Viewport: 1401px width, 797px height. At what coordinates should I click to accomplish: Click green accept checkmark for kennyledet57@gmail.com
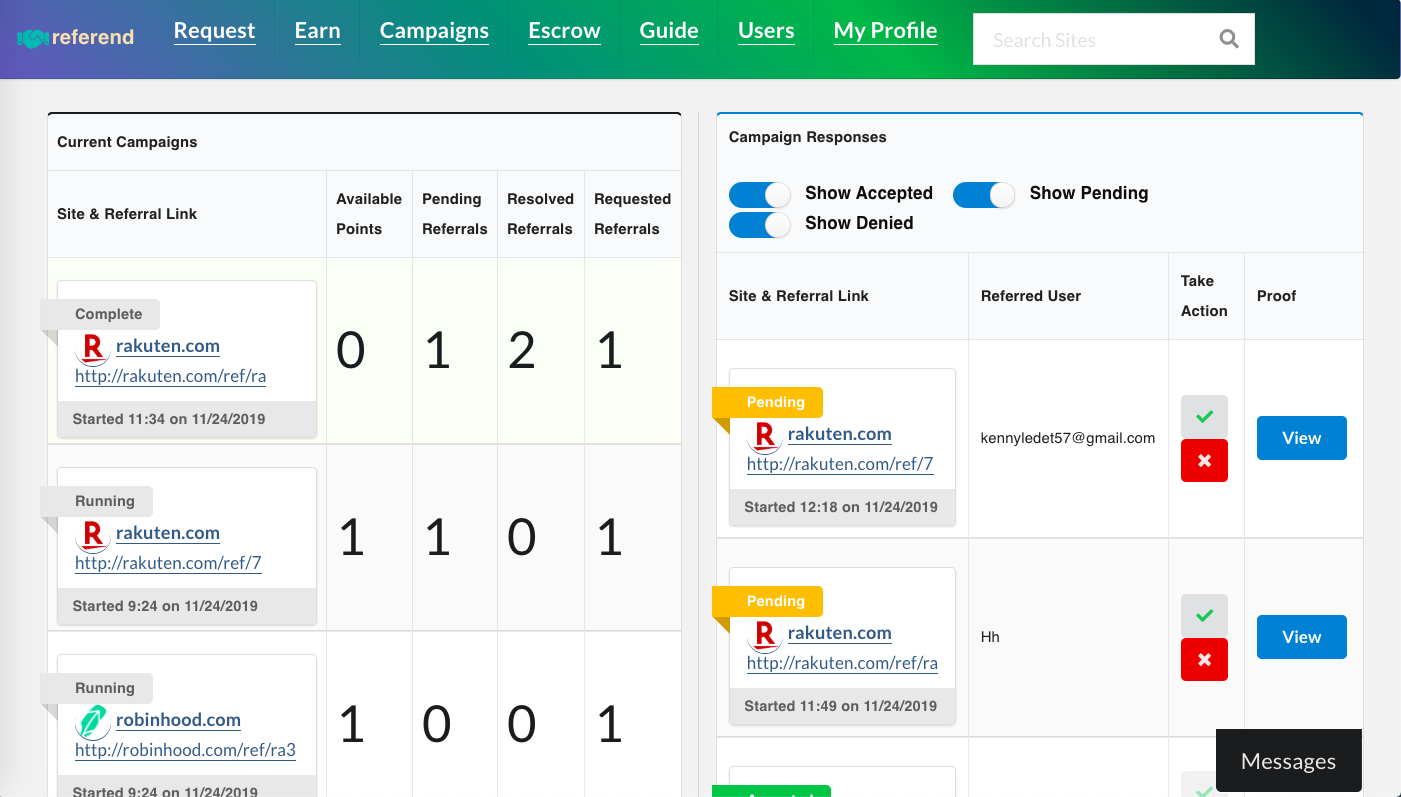(1204, 416)
